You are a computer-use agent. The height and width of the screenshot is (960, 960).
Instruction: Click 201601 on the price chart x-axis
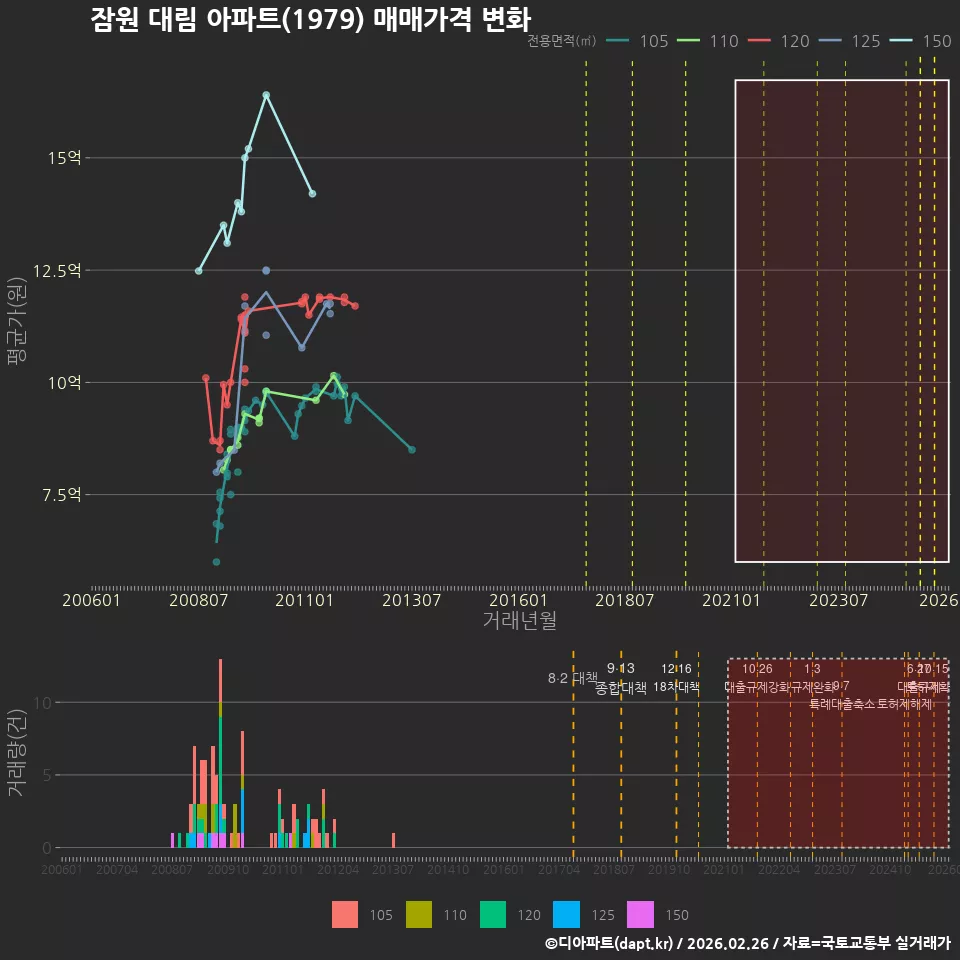pyautogui.click(x=518, y=600)
